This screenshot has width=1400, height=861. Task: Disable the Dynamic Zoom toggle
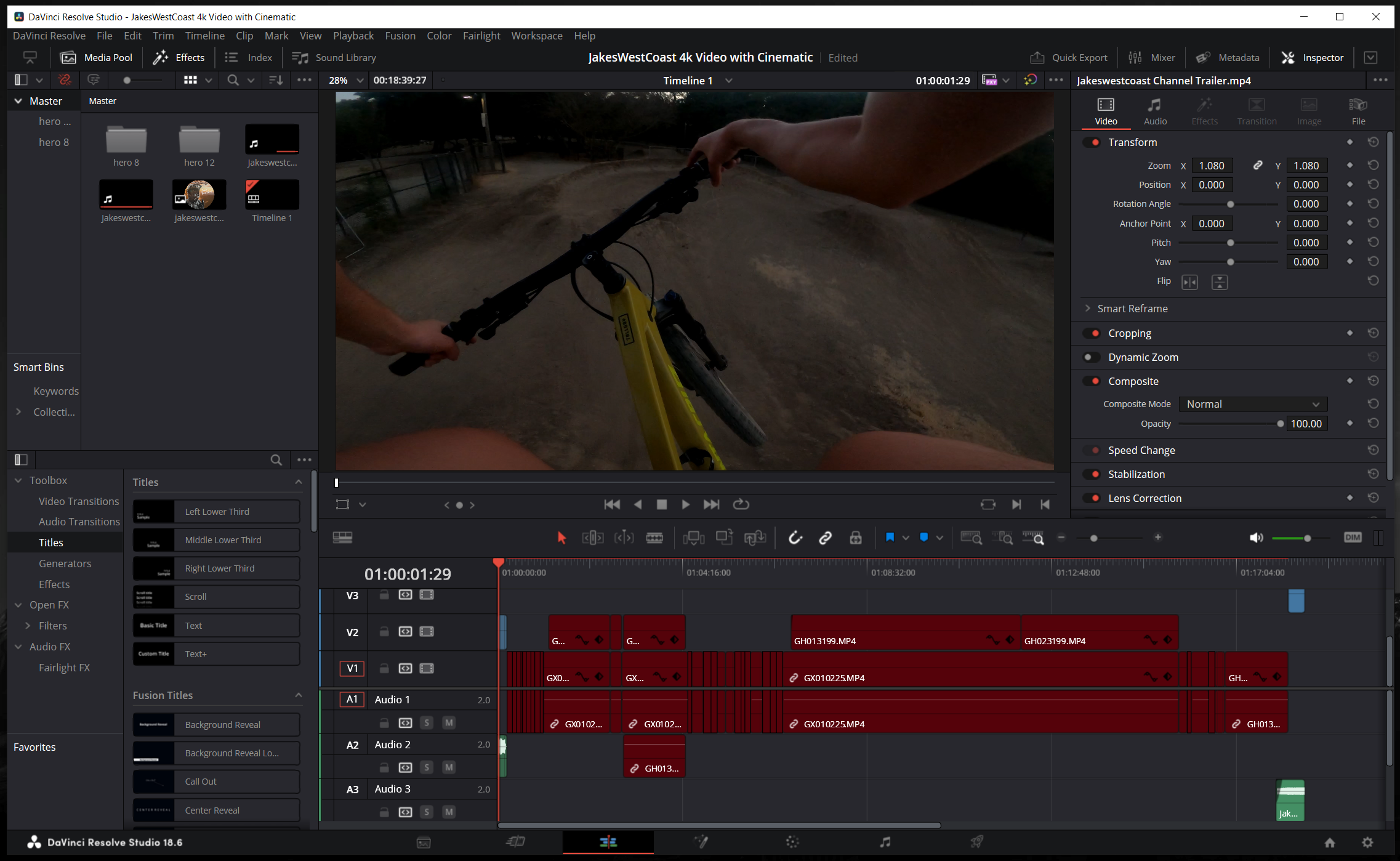[x=1091, y=357]
